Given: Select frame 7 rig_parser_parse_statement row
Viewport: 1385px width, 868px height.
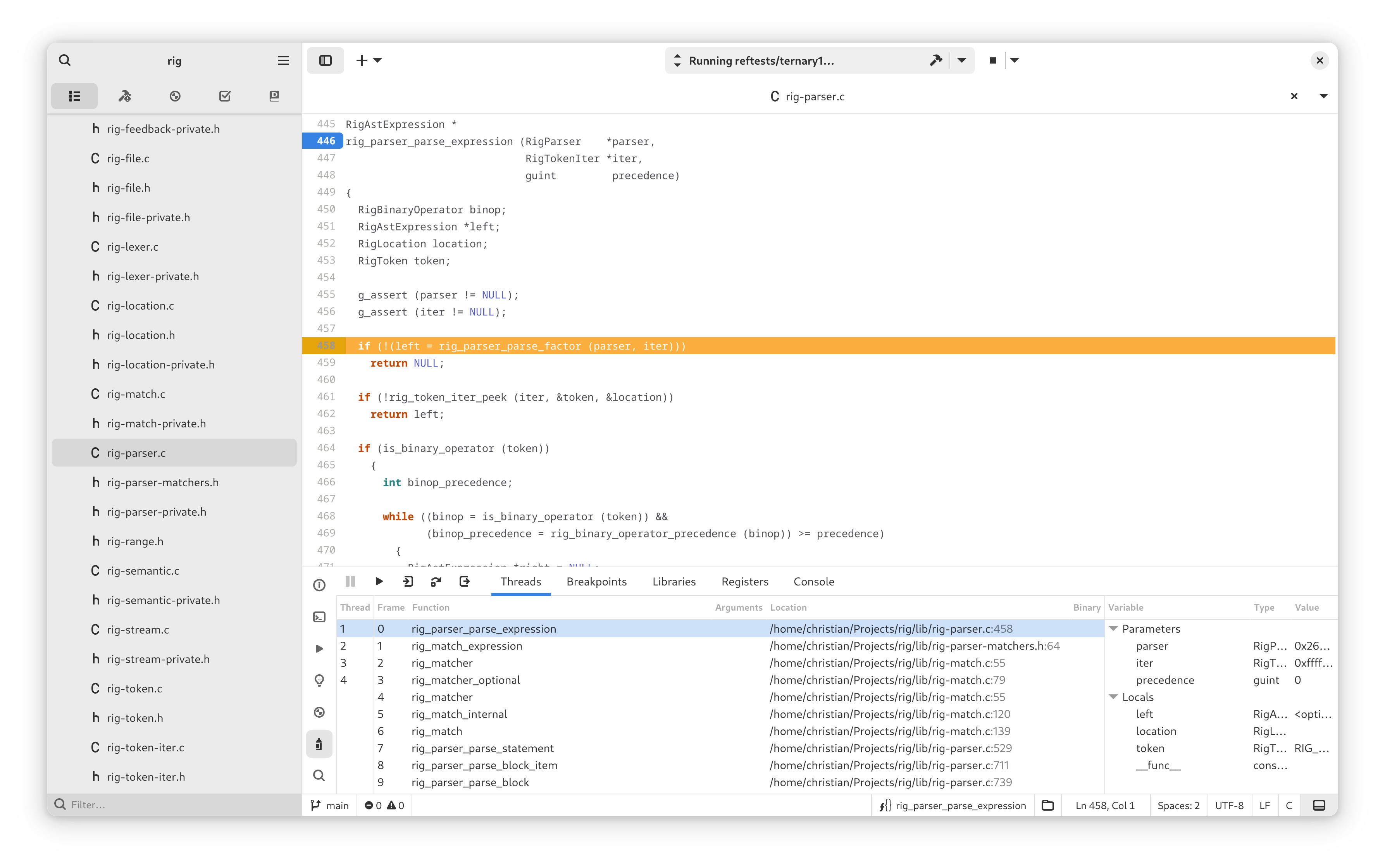Looking at the screenshot, I should (x=482, y=748).
